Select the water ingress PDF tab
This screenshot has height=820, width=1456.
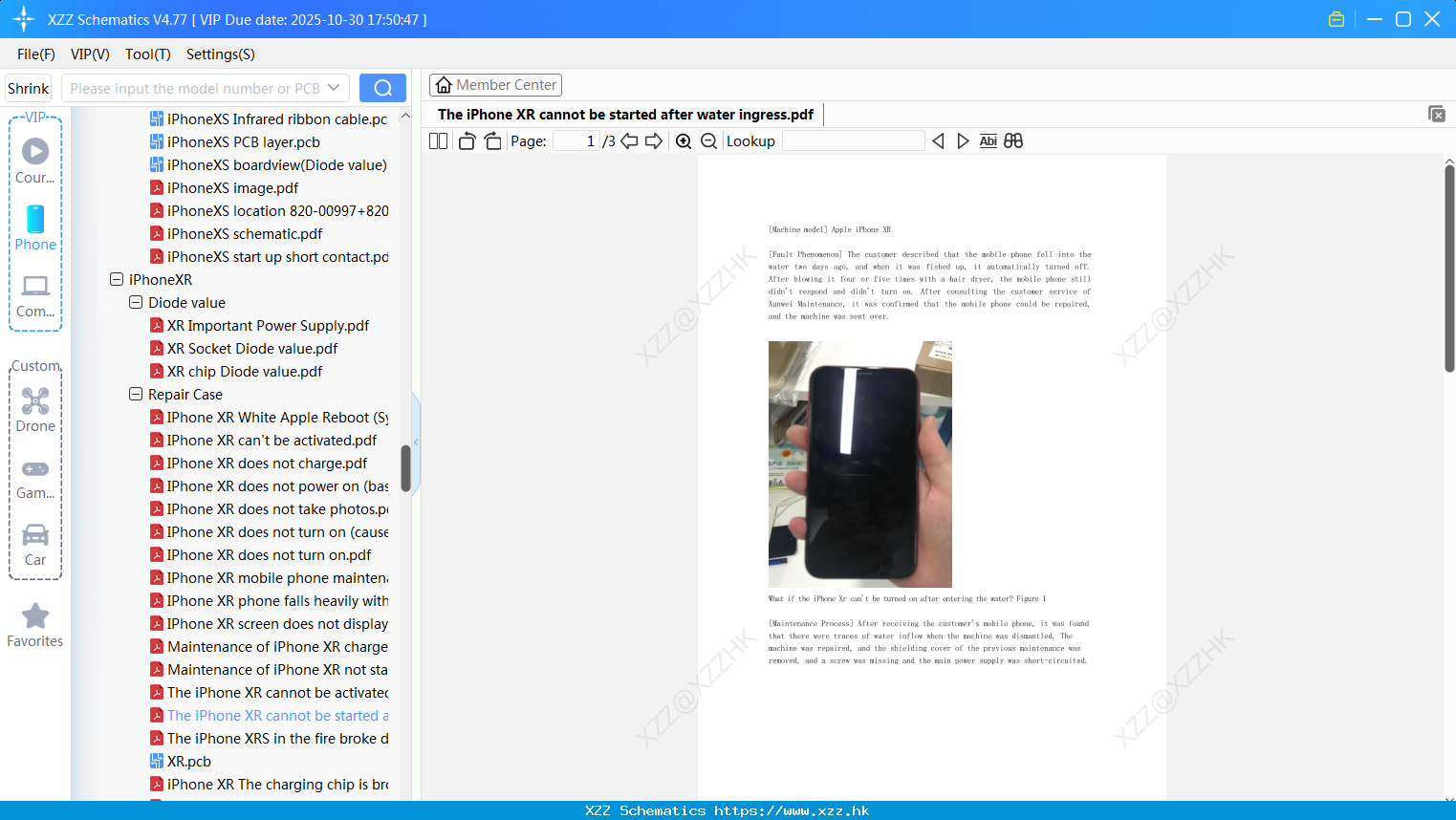point(625,115)
